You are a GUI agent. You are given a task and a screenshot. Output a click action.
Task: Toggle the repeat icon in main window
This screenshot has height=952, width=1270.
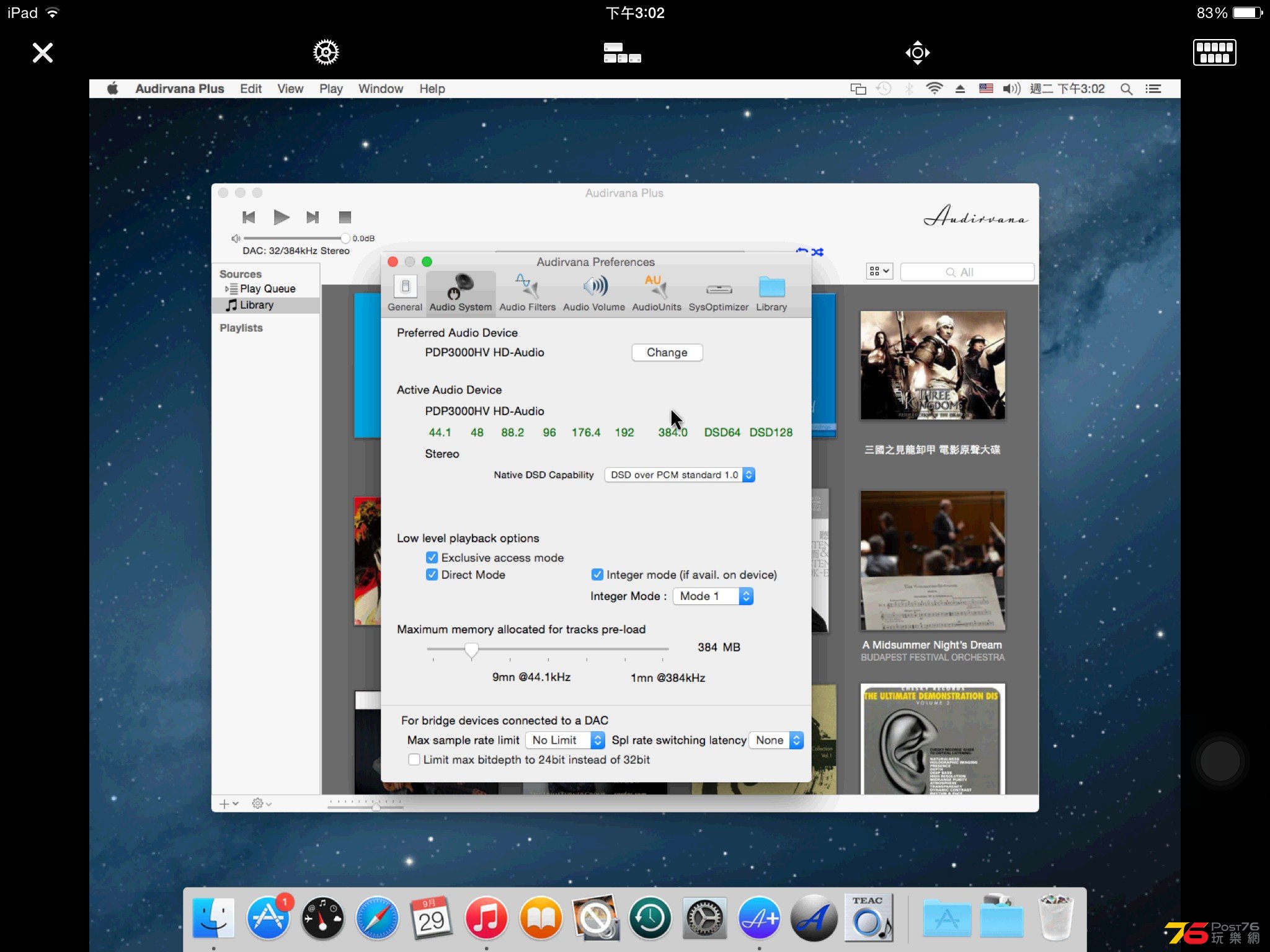click(x=802, y=252)
